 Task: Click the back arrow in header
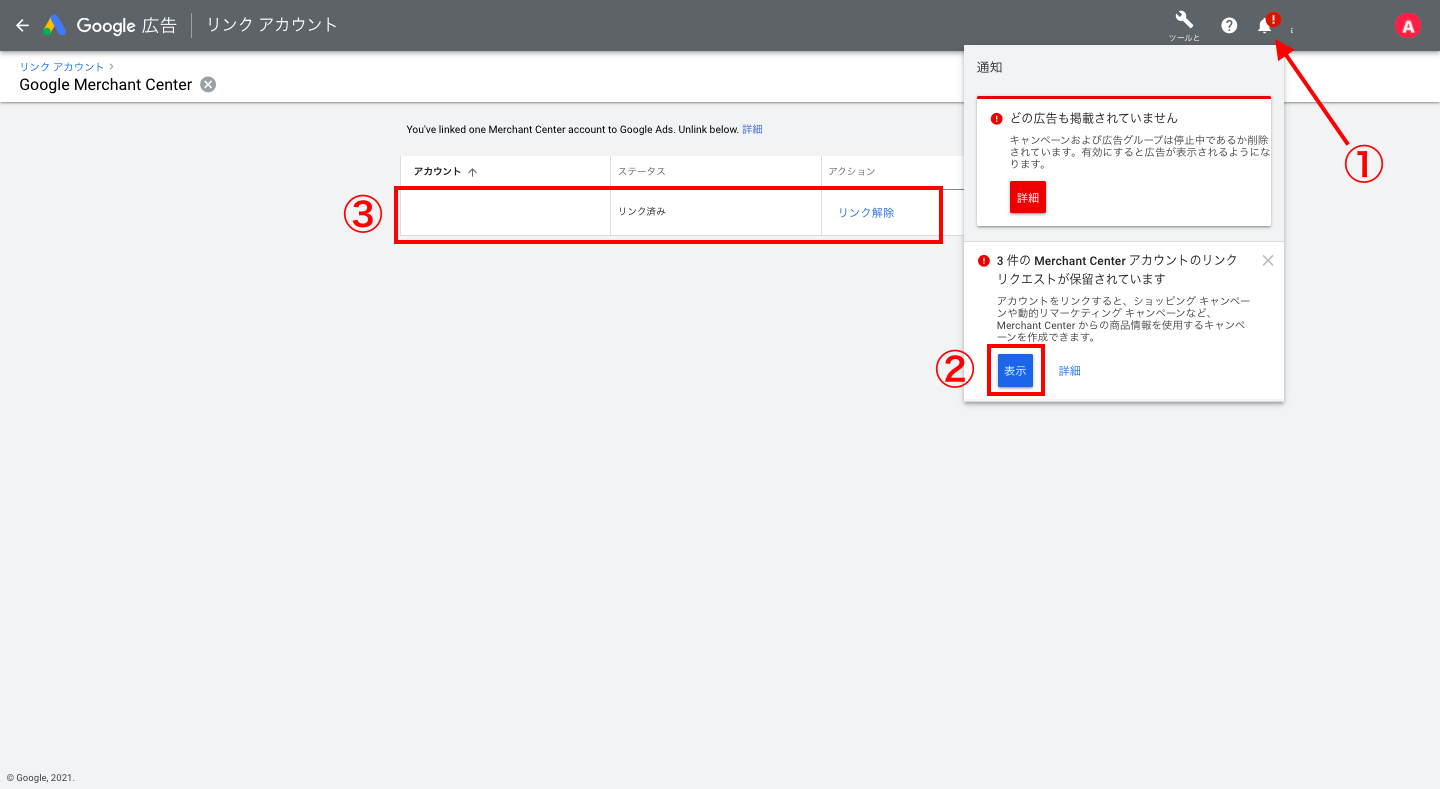22,25
